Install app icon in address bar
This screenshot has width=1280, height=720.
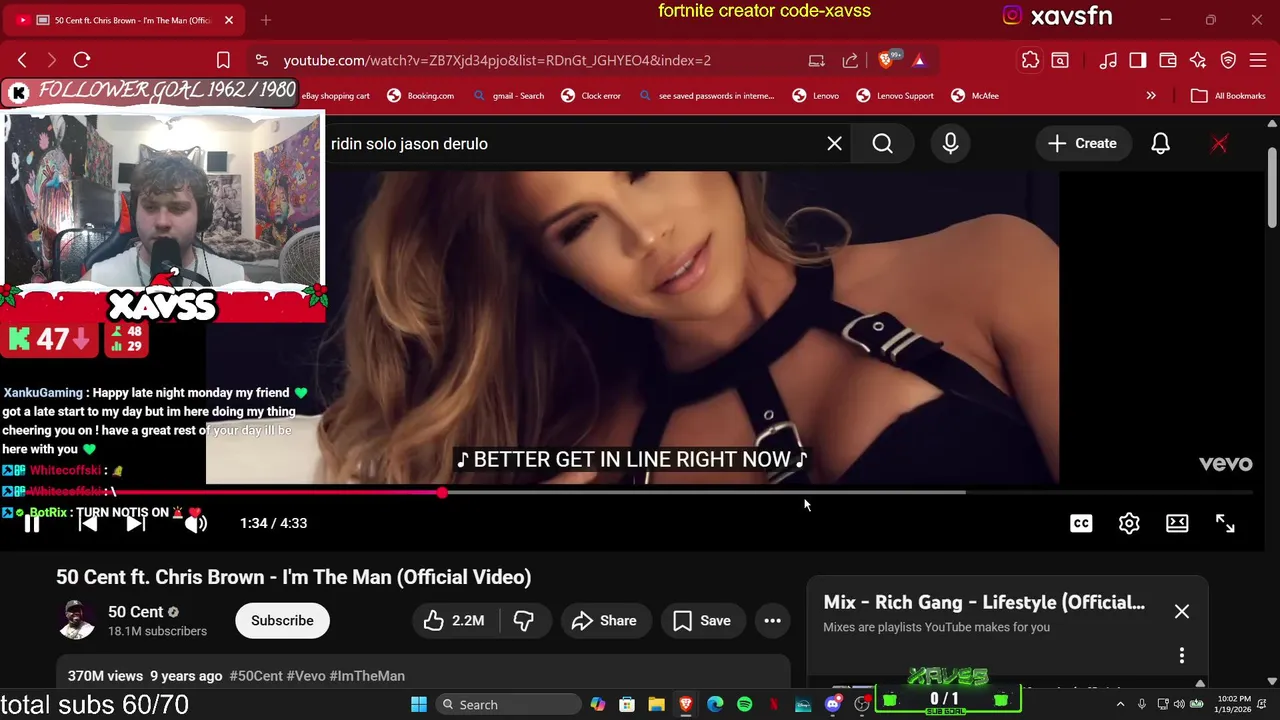[817, 60]
